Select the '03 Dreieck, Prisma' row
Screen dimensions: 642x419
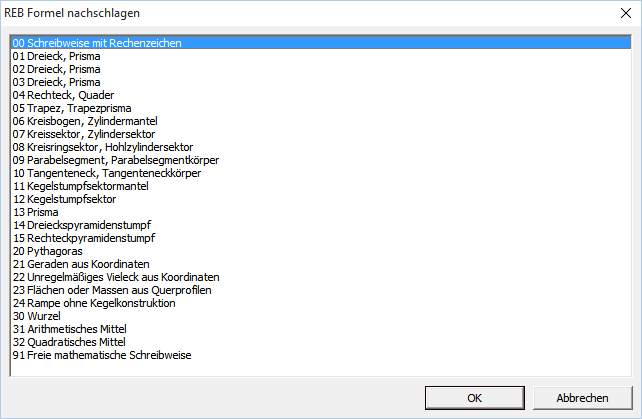point(321,82)
